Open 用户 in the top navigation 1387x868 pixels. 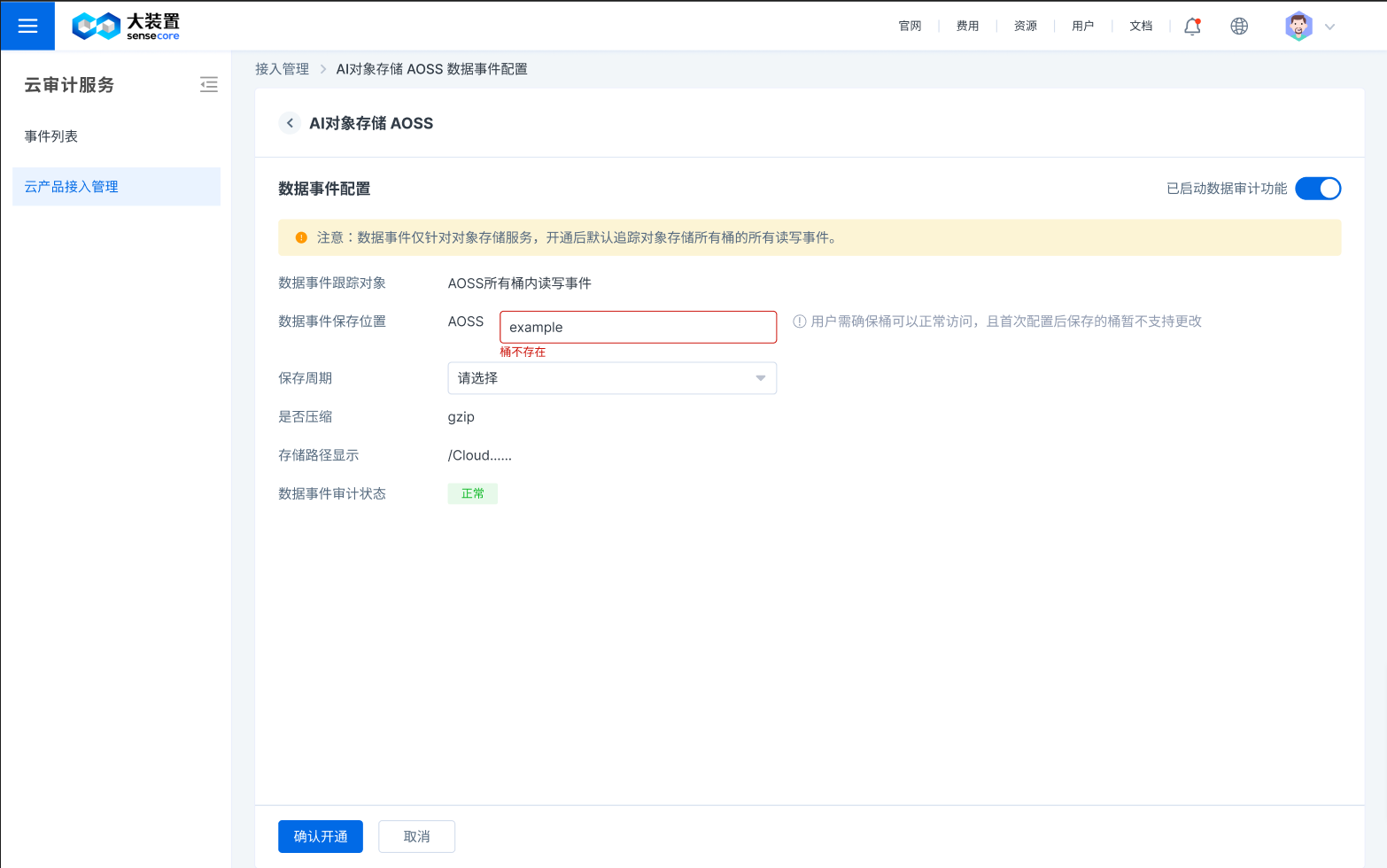[x=1083, y=26]
